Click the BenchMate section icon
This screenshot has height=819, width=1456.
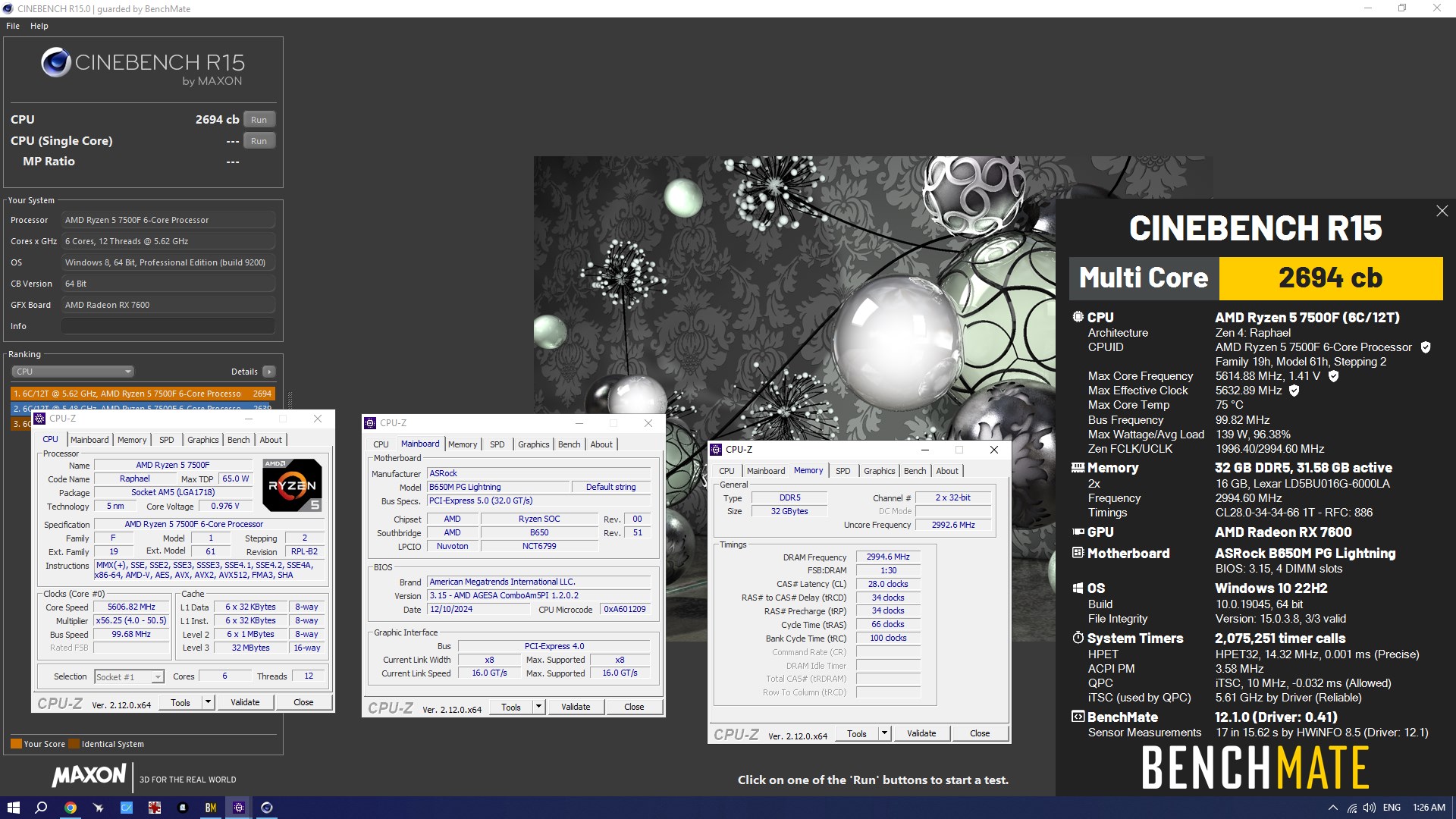pos(1078,717)
